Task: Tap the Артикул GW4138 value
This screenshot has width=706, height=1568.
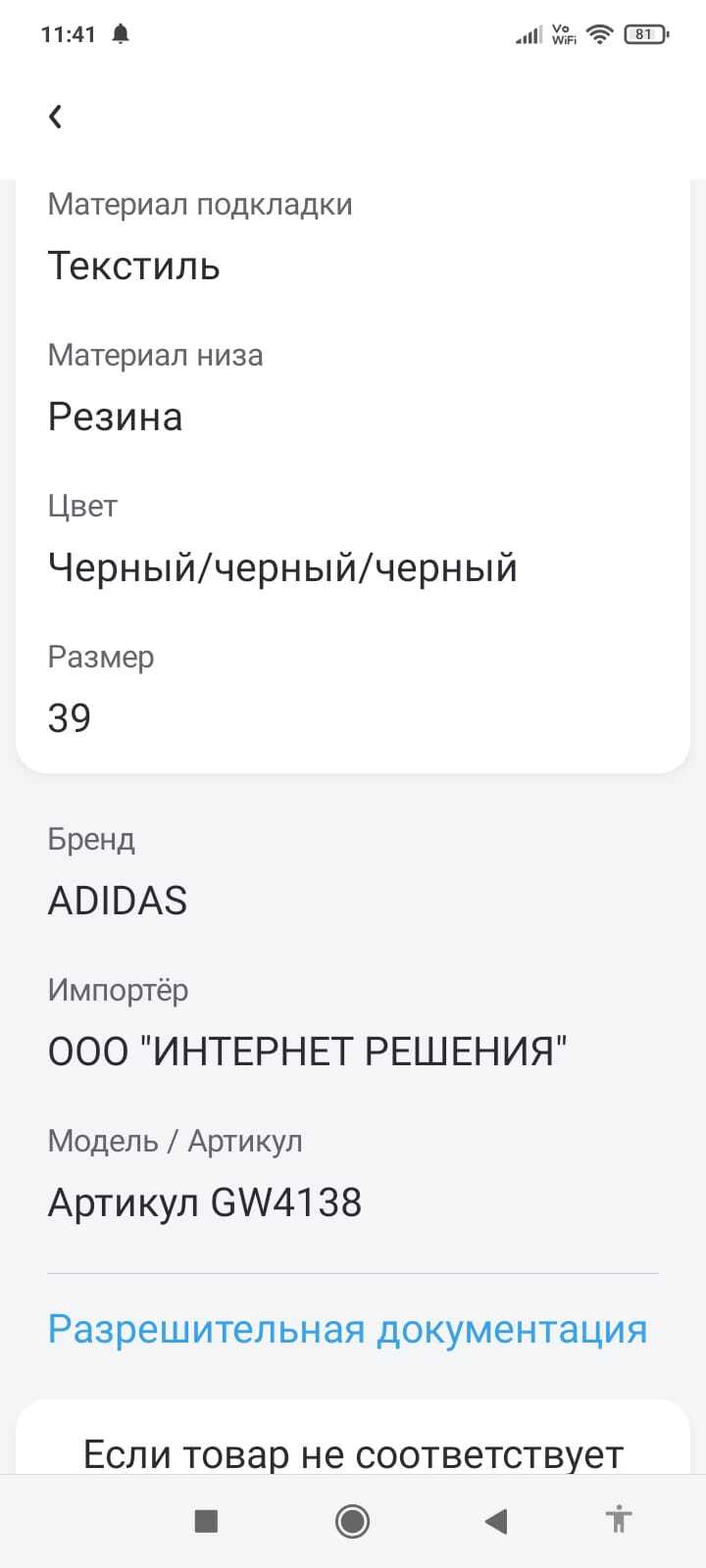Action: [205, 1202]
